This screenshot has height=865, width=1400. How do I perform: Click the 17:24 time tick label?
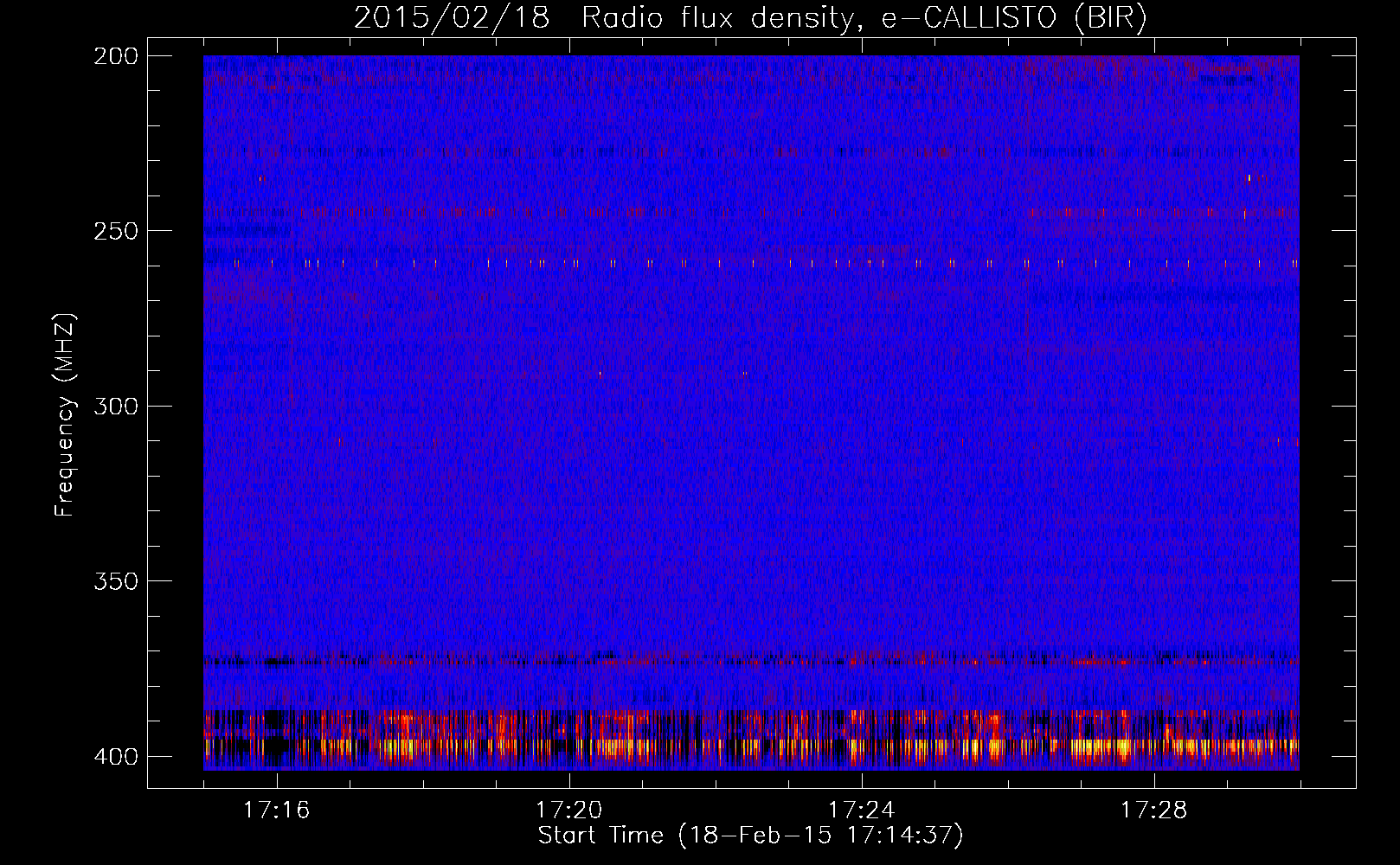tap(861, 811)
